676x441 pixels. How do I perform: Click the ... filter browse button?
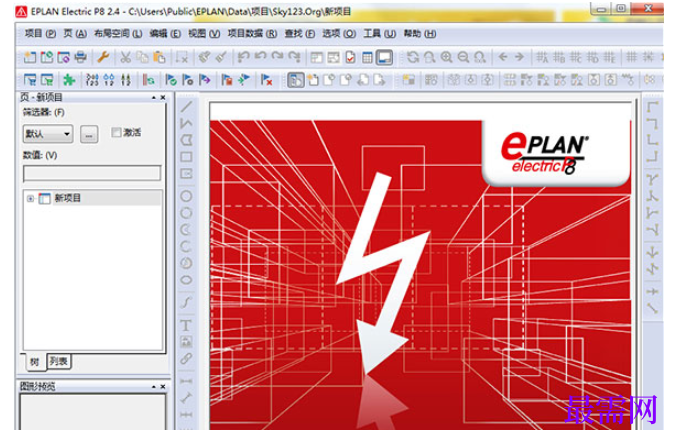(x=89, y=134)
